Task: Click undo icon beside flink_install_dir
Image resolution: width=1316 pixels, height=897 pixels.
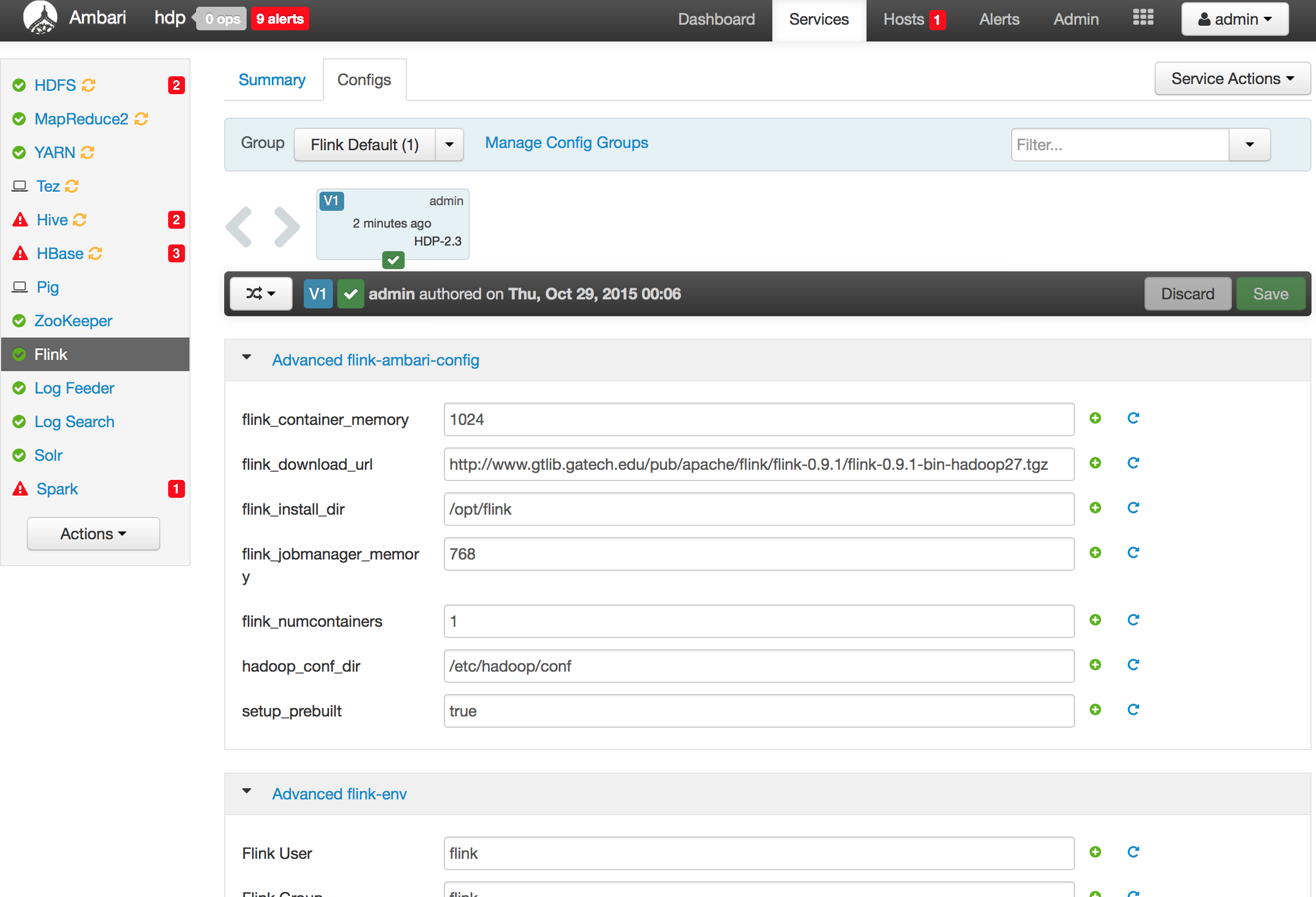Action: pyautogui.click(x=1133, y=508)
